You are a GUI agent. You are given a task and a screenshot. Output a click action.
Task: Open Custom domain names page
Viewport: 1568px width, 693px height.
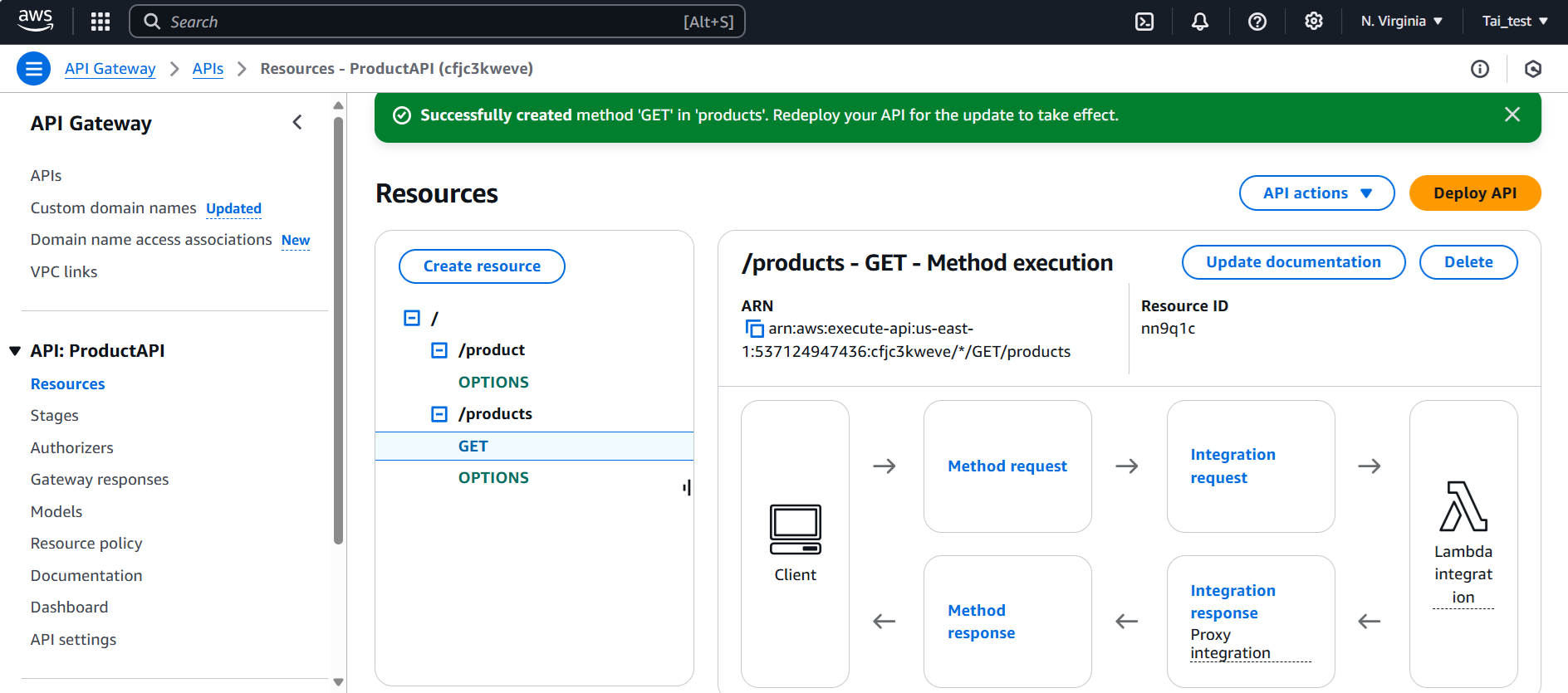click(x=114, y=208)
